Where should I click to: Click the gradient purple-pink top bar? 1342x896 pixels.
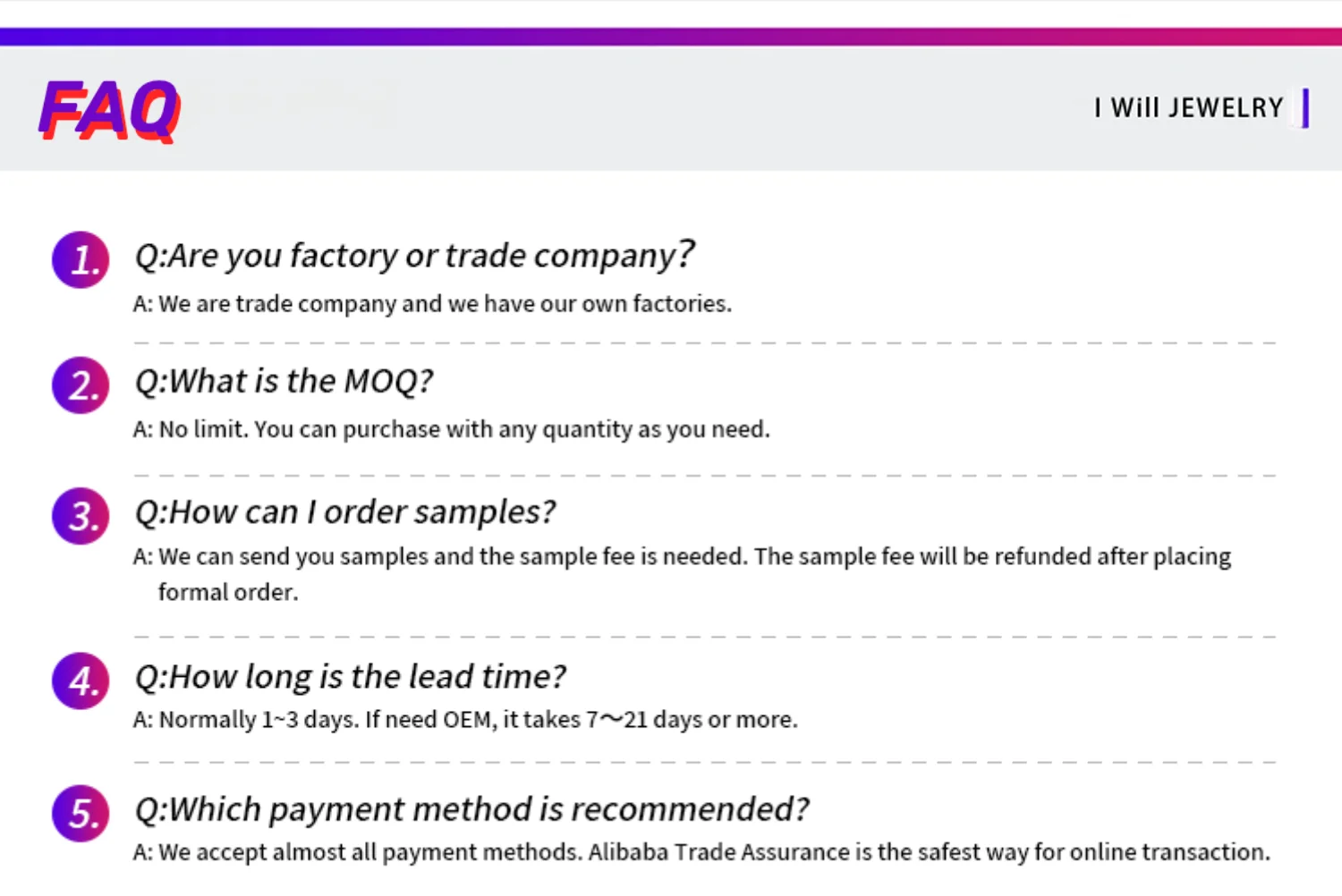point(671,37)
